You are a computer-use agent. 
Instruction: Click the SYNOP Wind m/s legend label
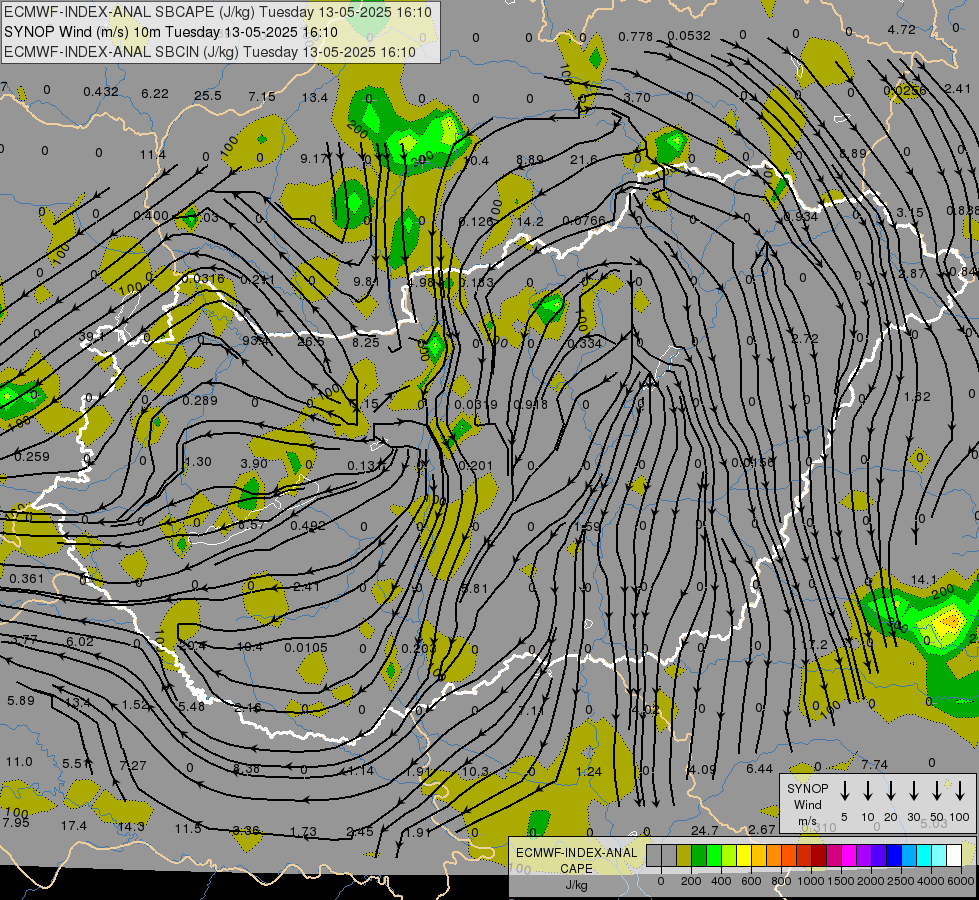(807, 804)
